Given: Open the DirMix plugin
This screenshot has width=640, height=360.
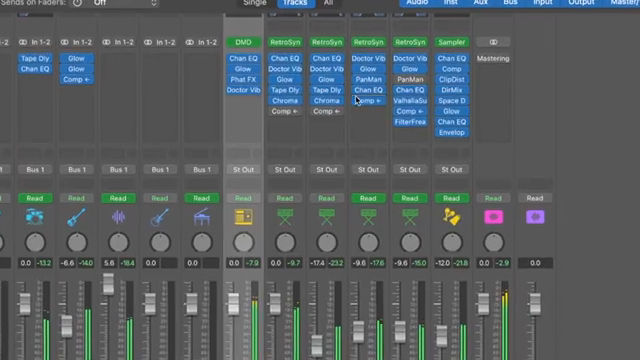Looking at the screenshot, I should (451, 90).
